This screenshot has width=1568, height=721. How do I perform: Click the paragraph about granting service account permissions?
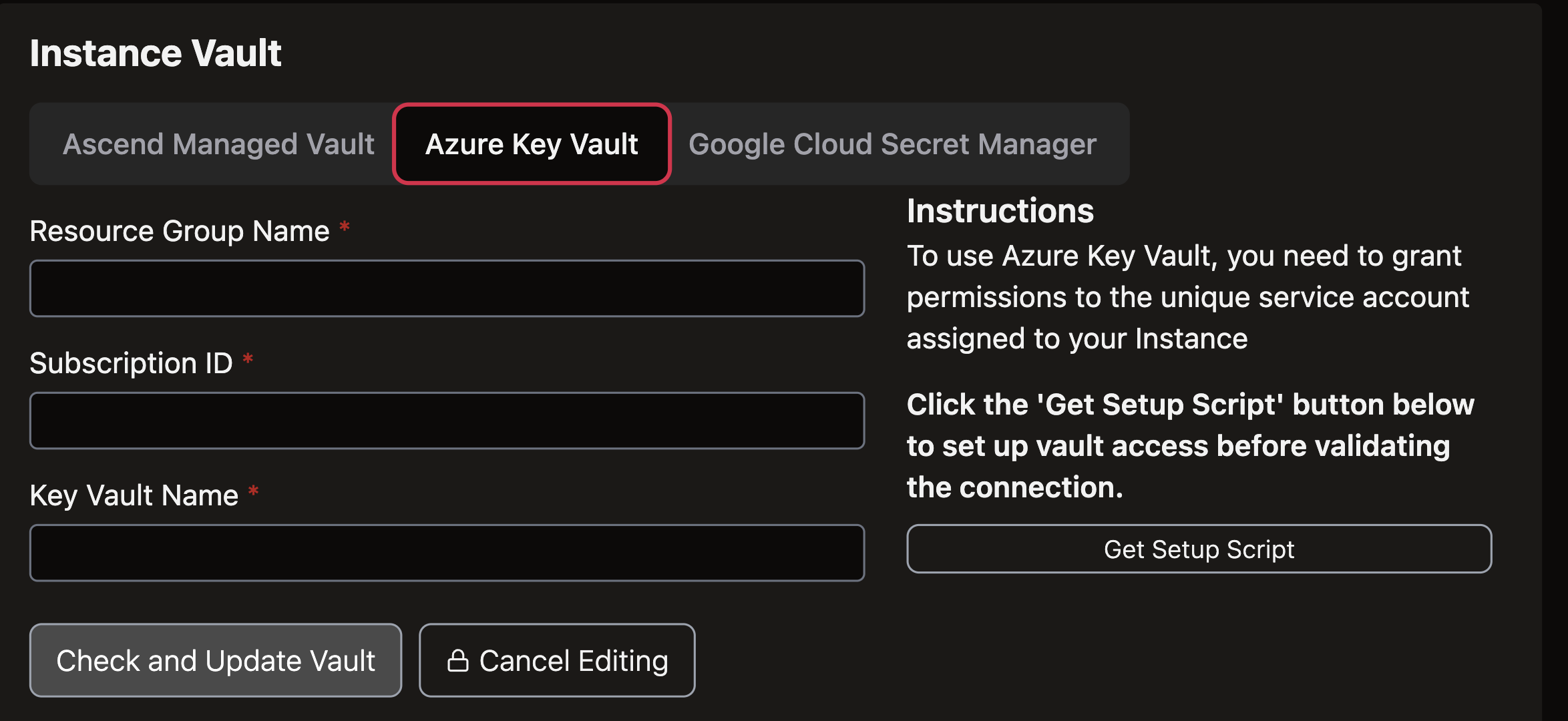point(1187,297)
